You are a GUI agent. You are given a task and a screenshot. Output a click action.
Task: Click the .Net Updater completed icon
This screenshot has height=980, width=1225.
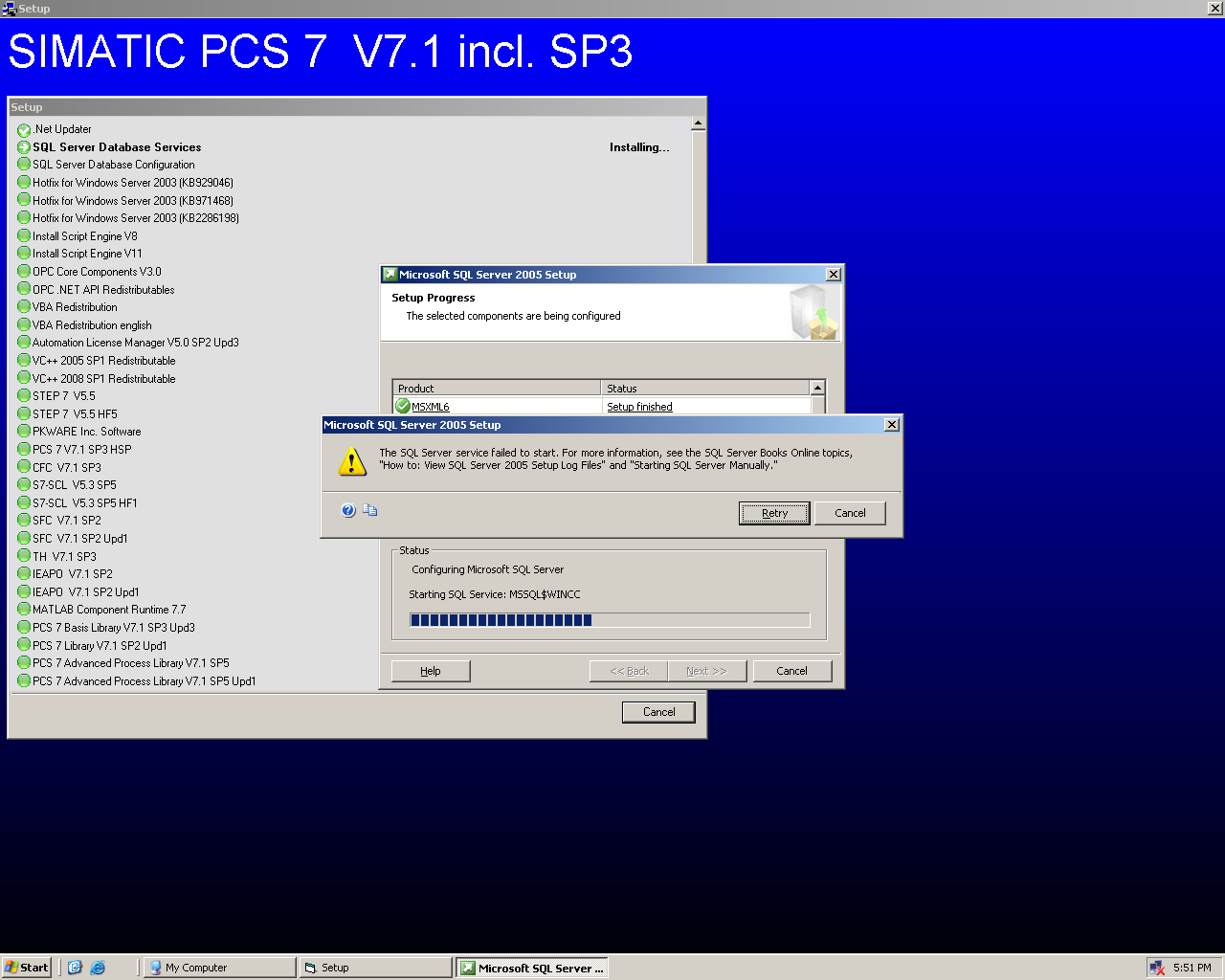pyautogui.click(x=24, y=129)
